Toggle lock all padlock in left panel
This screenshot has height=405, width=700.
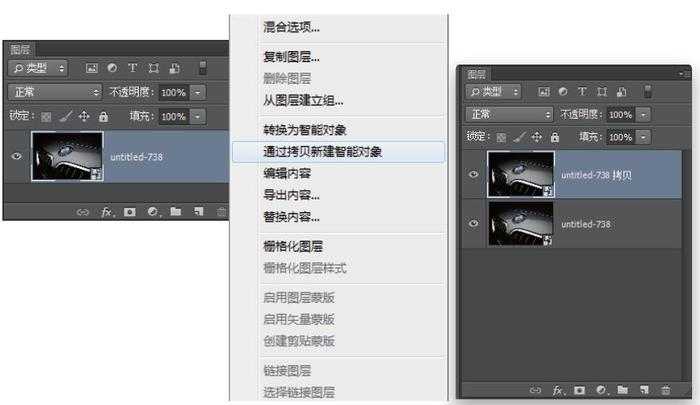(103, 117)
